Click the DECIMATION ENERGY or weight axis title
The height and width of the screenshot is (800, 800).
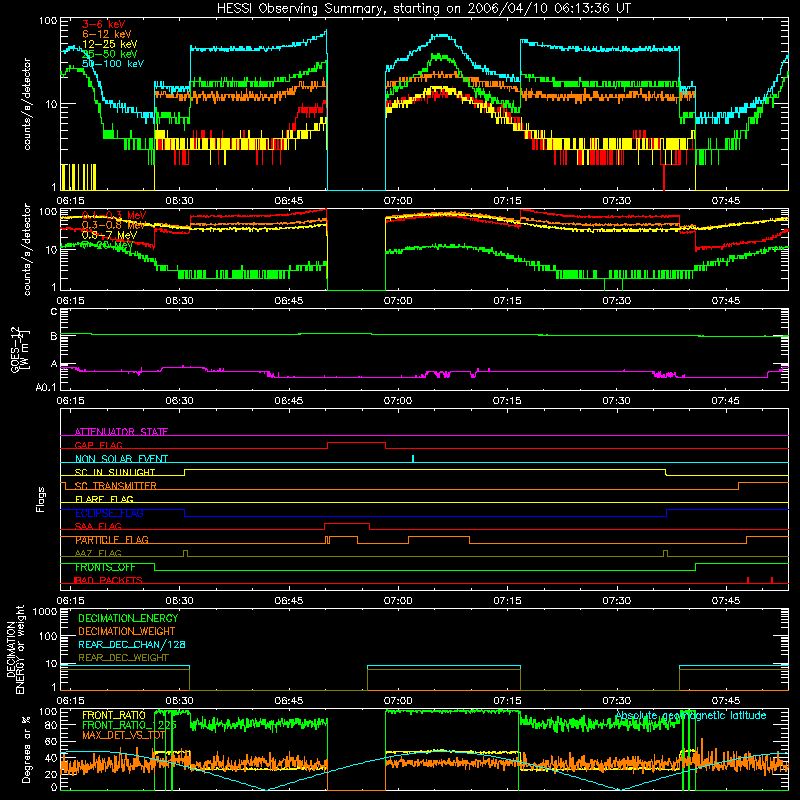coord(15,649)
